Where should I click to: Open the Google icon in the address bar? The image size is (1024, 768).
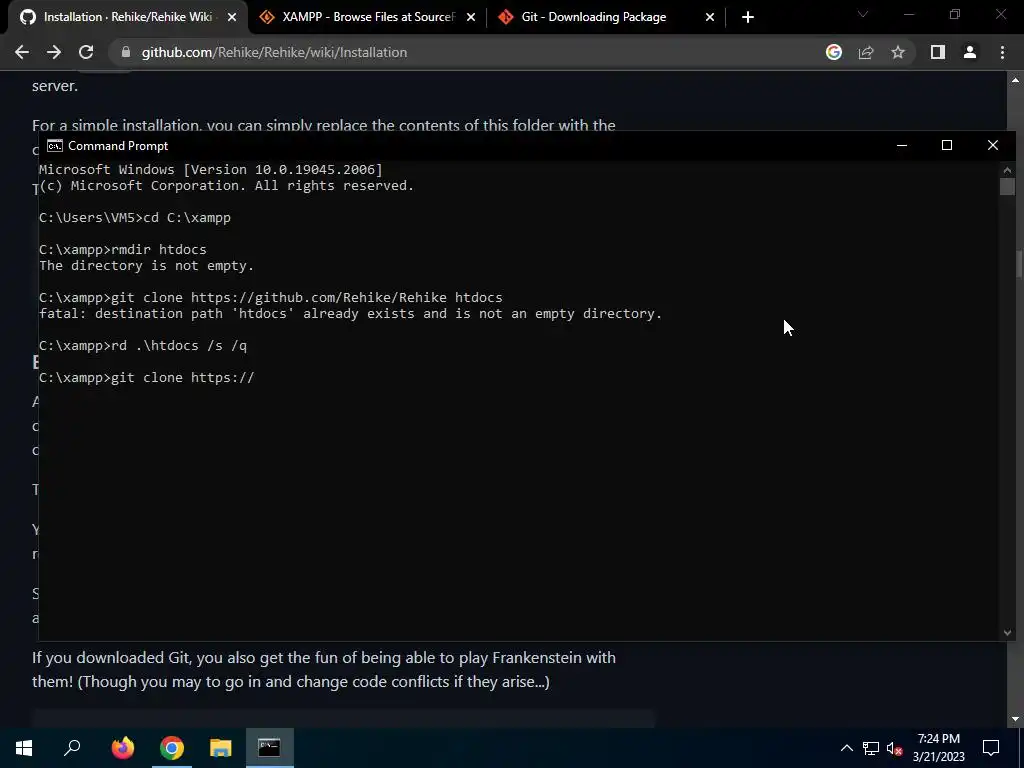click(833, 52)
